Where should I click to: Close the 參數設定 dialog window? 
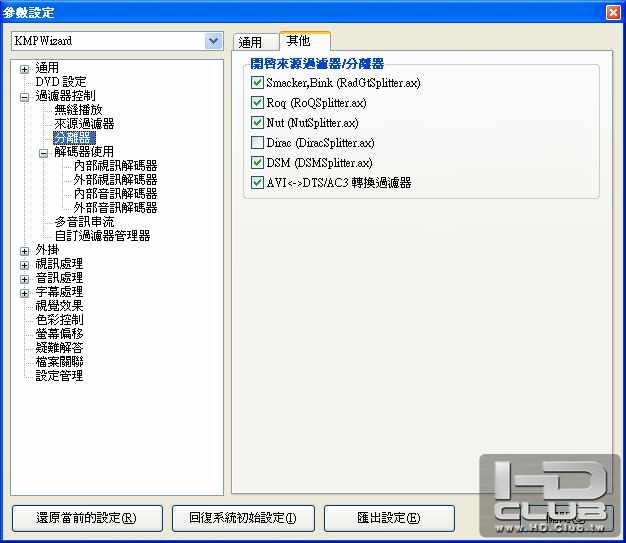(613, 12)
